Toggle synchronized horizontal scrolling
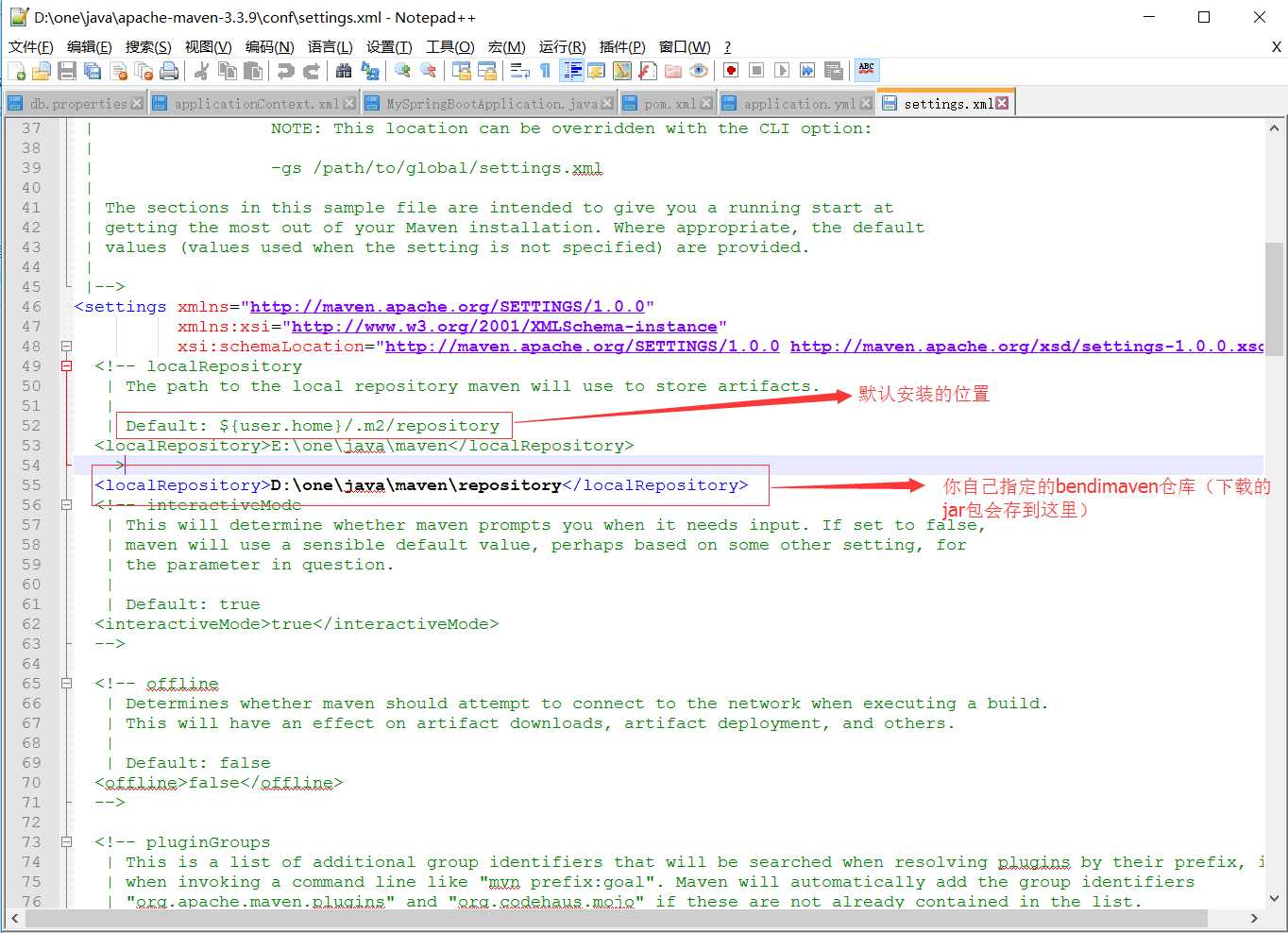The image size is (1288, 933). pos(487,71)
